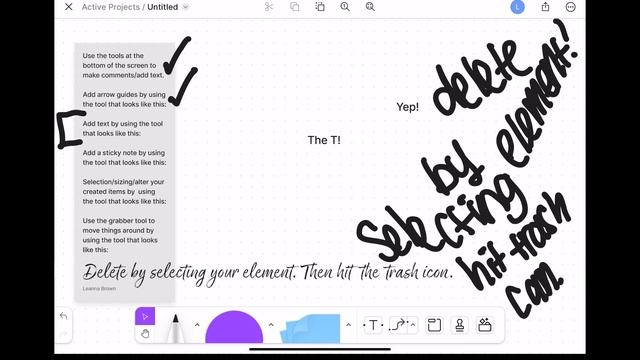Select the 'The T!' text element
640x360 pixels.
click(x=324, y=140)
